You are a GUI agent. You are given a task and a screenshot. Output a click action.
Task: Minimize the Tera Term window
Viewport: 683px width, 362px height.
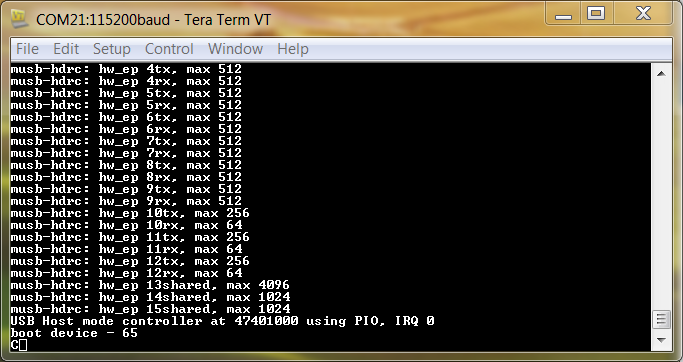pos(563,15)
